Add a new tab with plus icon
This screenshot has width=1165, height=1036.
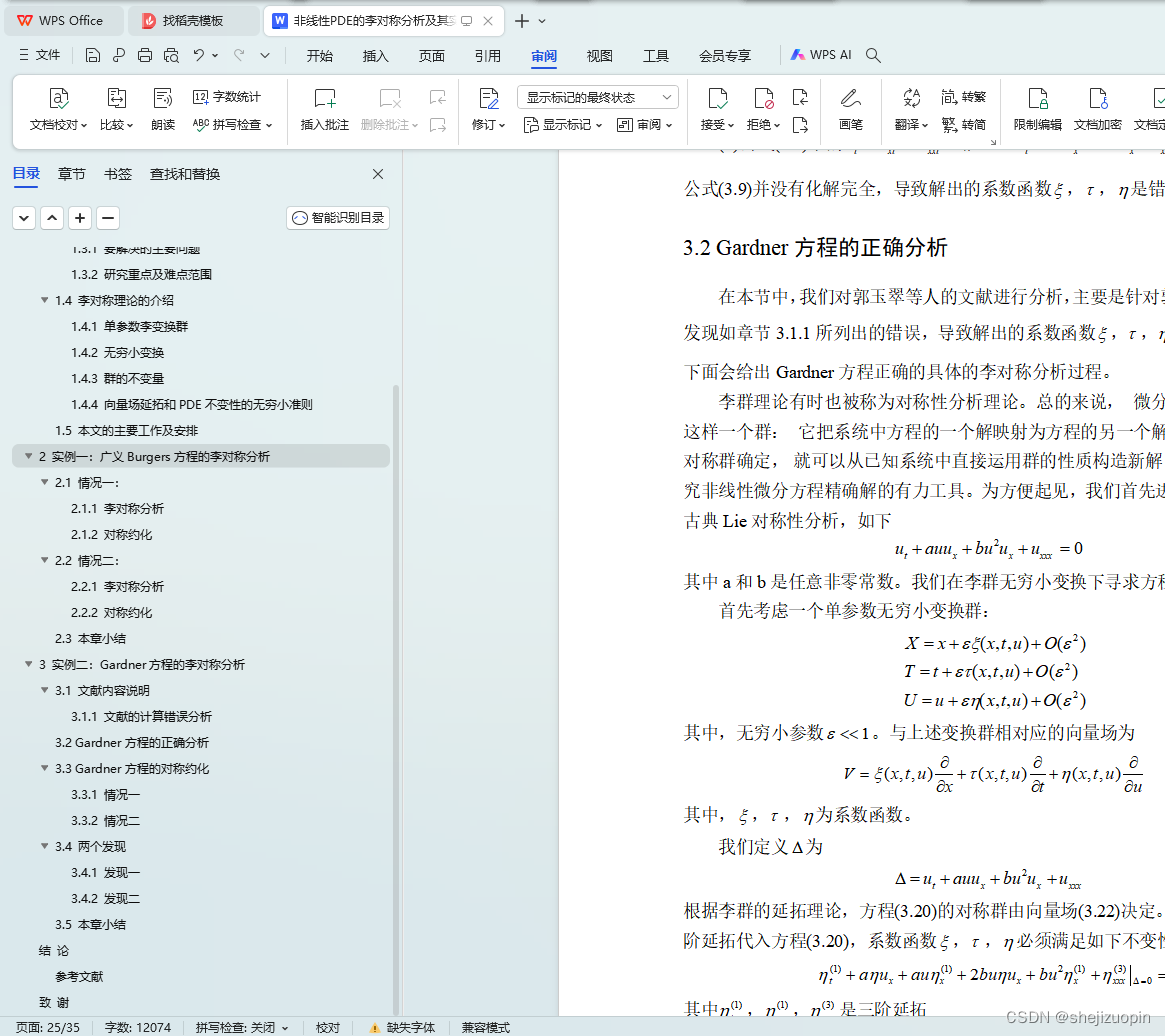point(522,21)
